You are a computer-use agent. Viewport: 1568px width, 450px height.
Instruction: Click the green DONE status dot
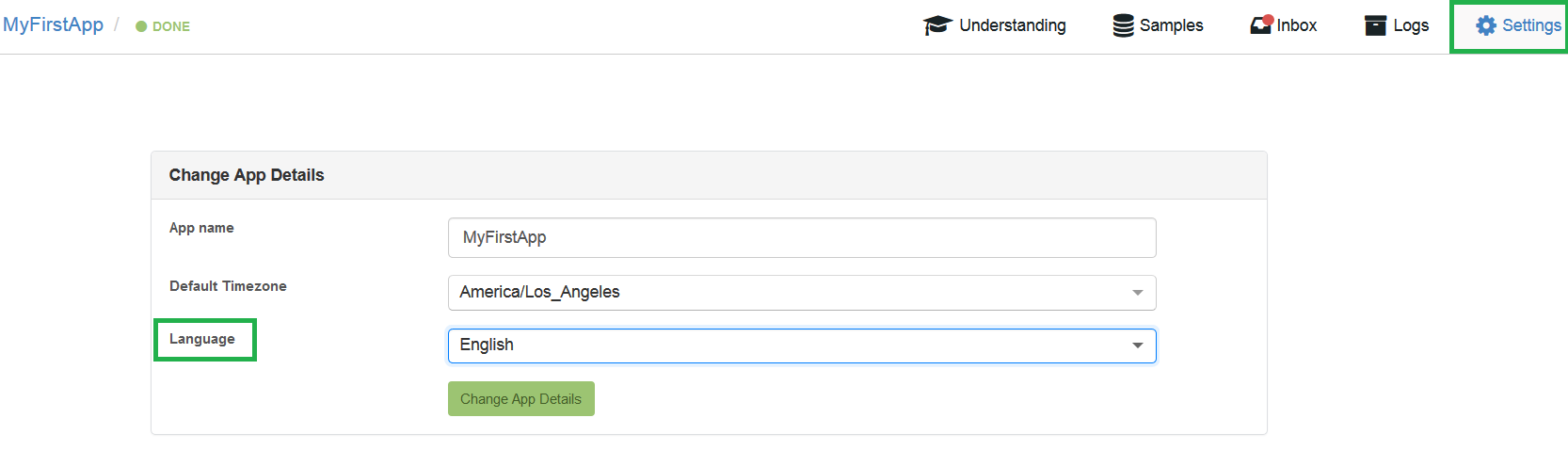click(x=141, y=26)
